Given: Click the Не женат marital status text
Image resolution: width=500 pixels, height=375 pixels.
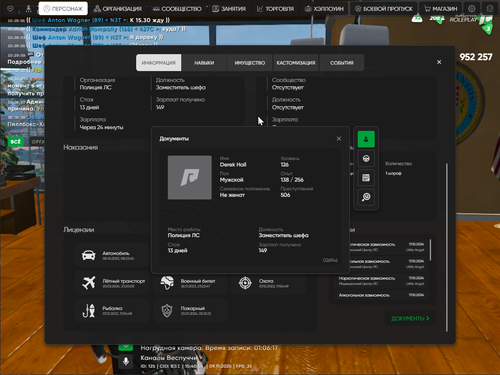Looking at the screenshot, I should click(x=232, y=195).
